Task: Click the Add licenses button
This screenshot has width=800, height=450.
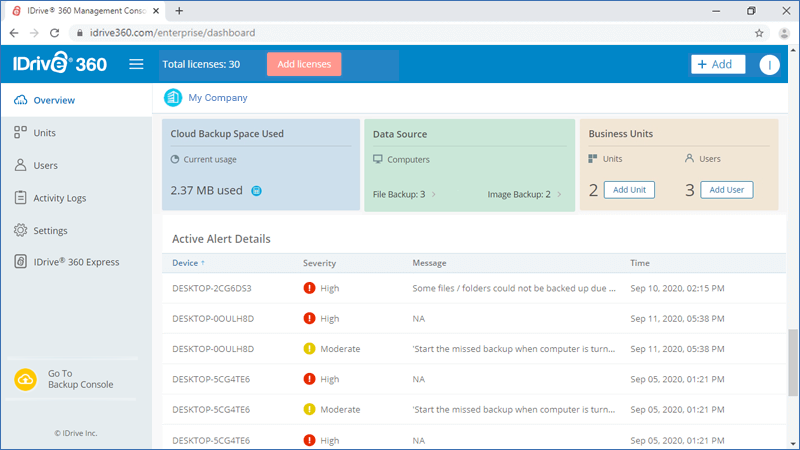Action: pyautogui.click(x=304, y=64)
